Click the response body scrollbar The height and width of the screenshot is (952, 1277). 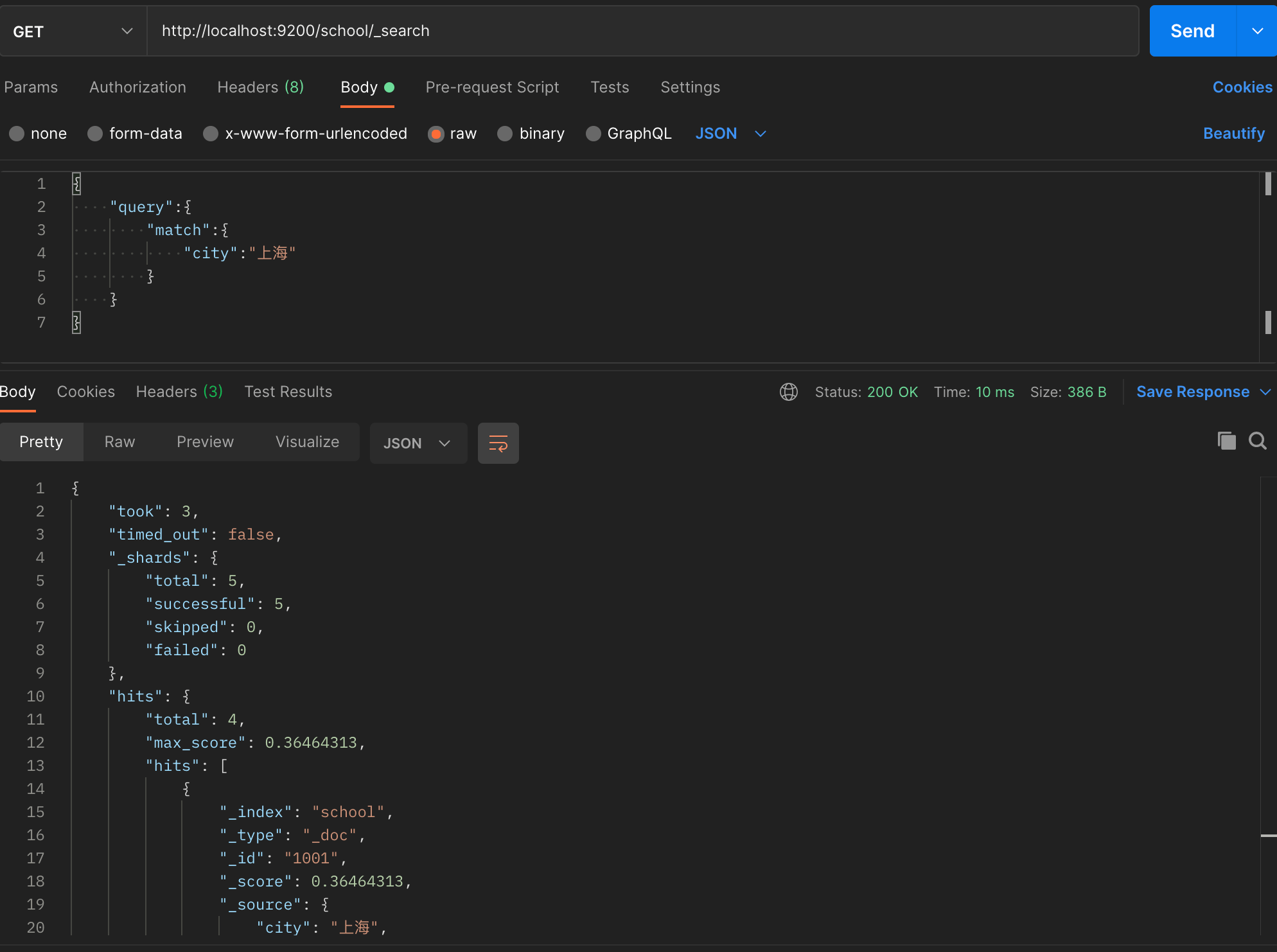pos(1268,707)
